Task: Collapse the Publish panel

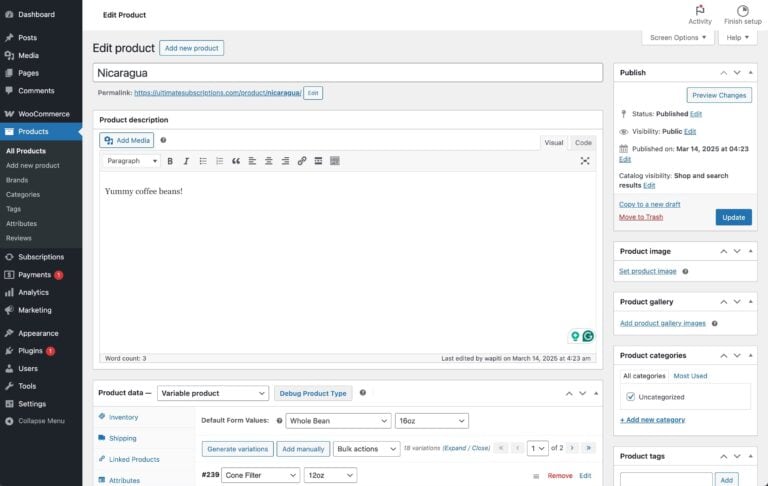Action: point(753,72)
